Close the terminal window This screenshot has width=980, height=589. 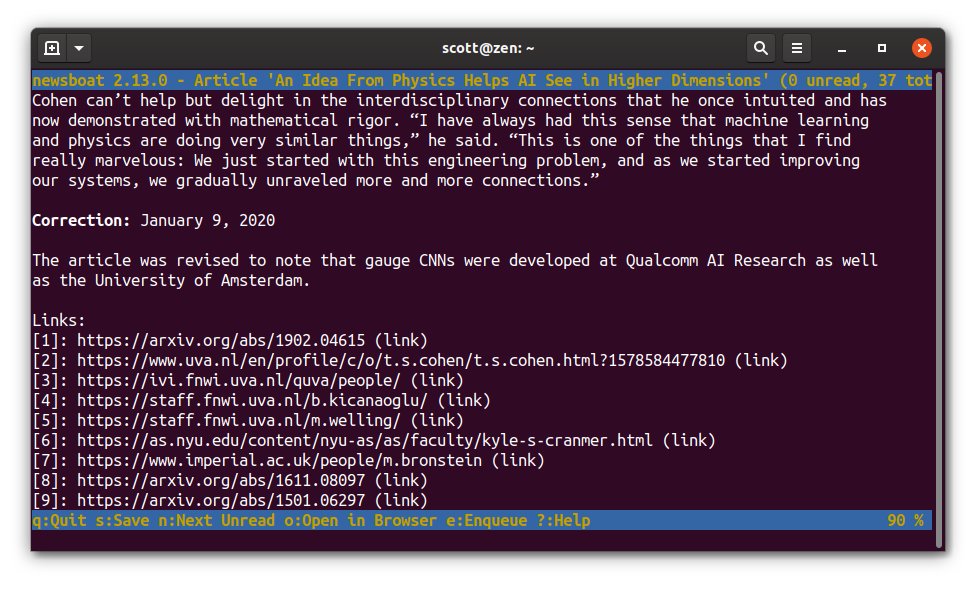click(922, 48)
